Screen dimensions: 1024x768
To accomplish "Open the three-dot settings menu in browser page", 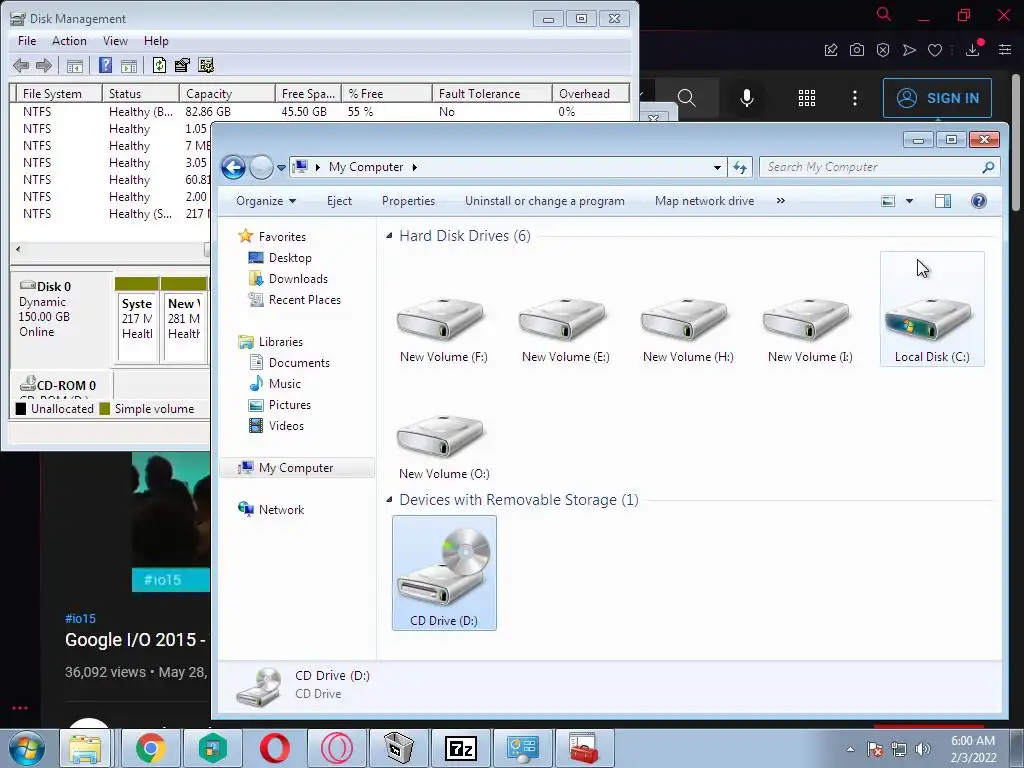I will pyautogui.click(x=855, y=98).
